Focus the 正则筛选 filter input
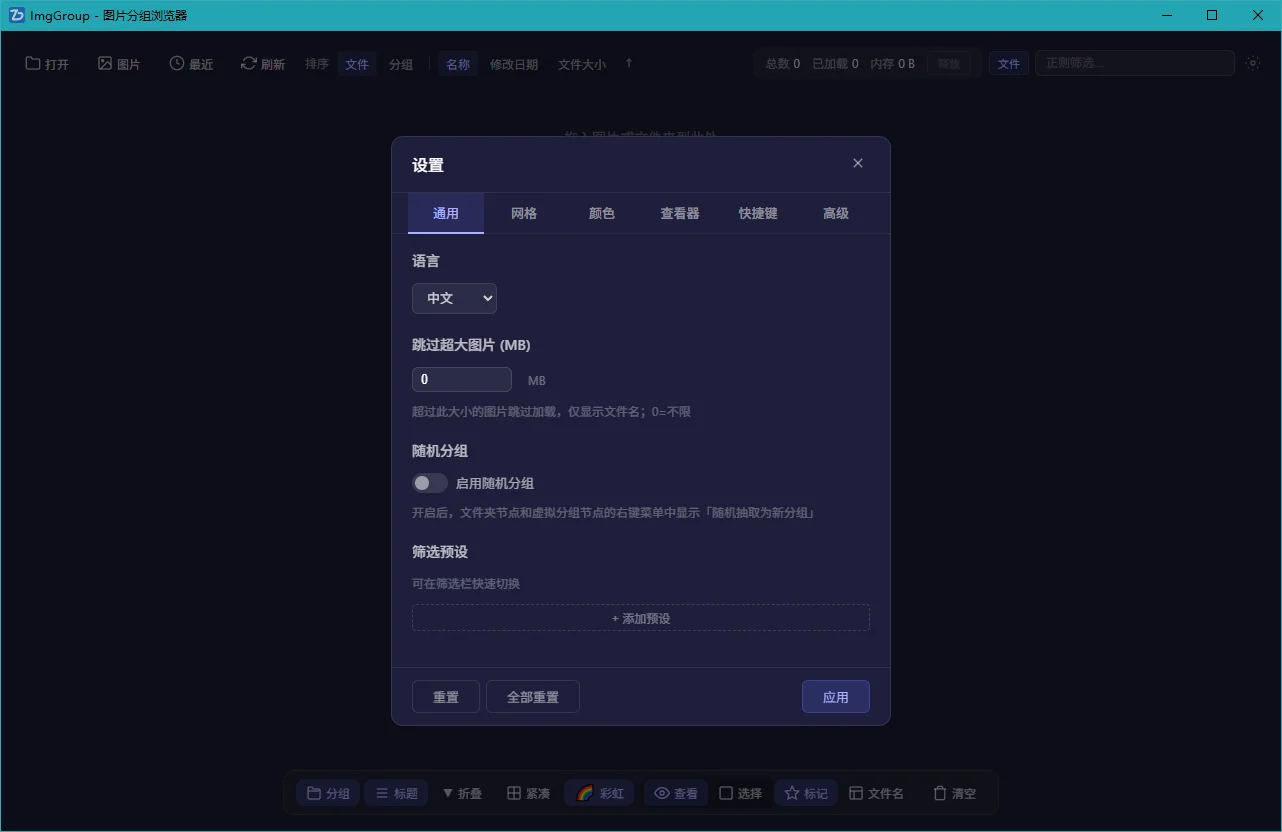 click(1135, 63)
